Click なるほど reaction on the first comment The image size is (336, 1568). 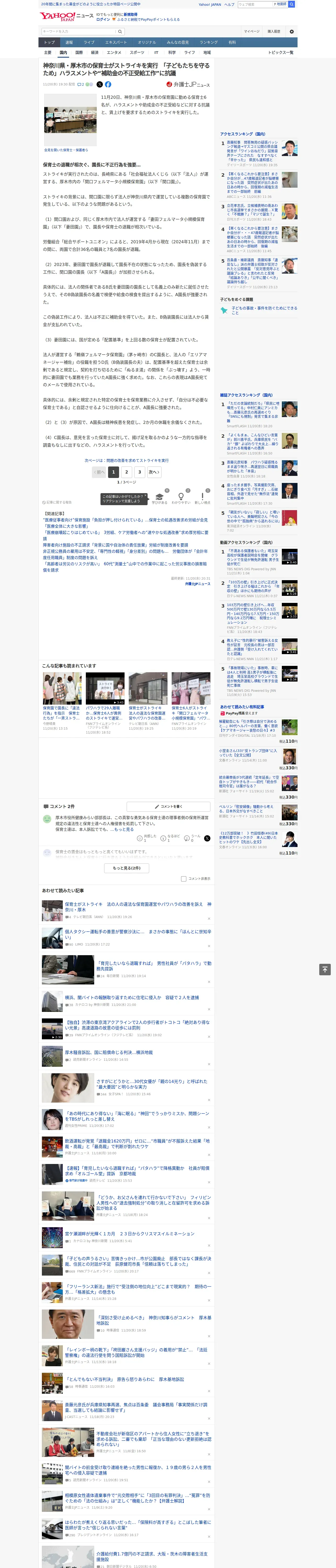(170, 838)
